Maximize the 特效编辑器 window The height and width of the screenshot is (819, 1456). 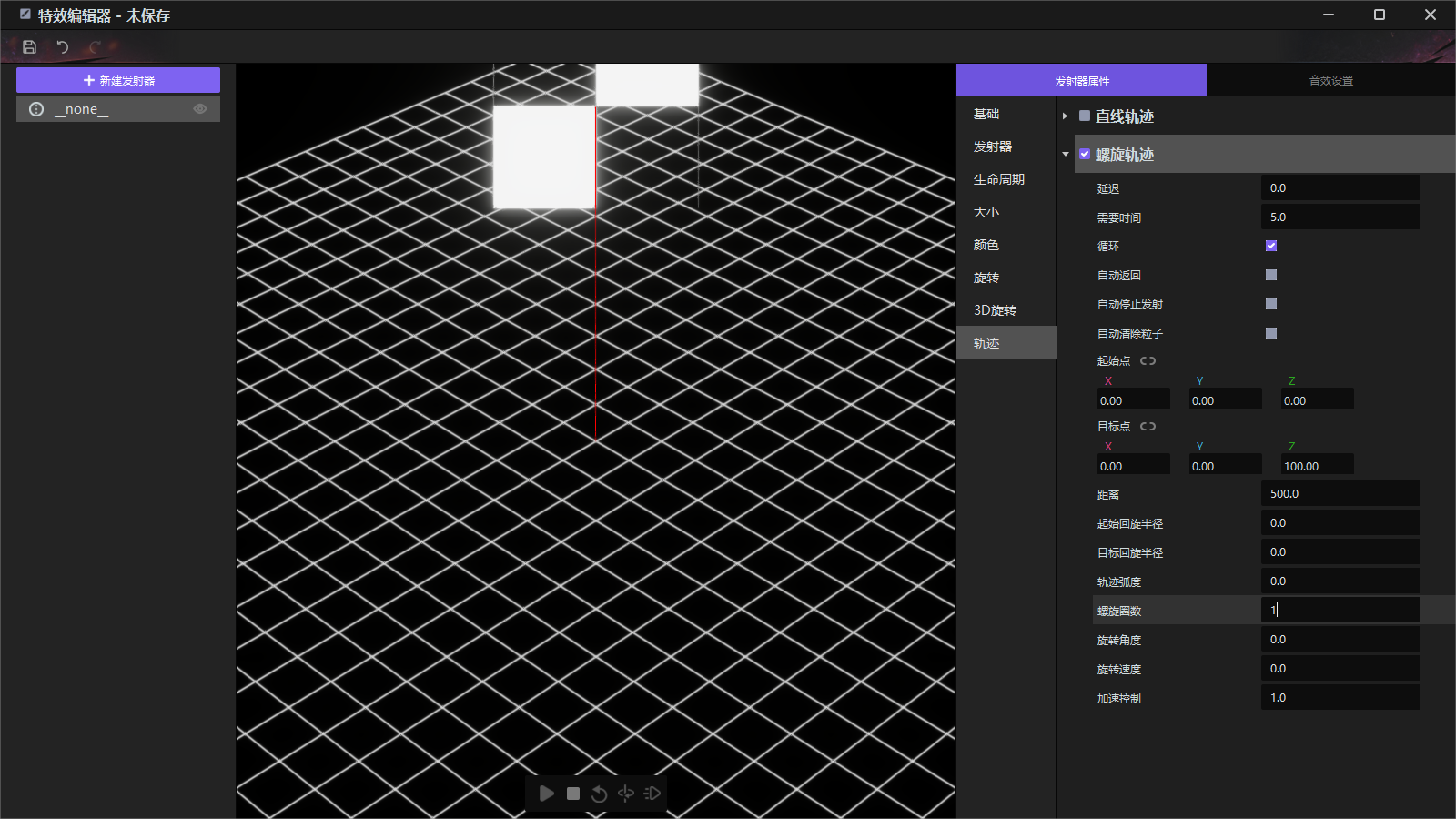(x=1380, y=15)
